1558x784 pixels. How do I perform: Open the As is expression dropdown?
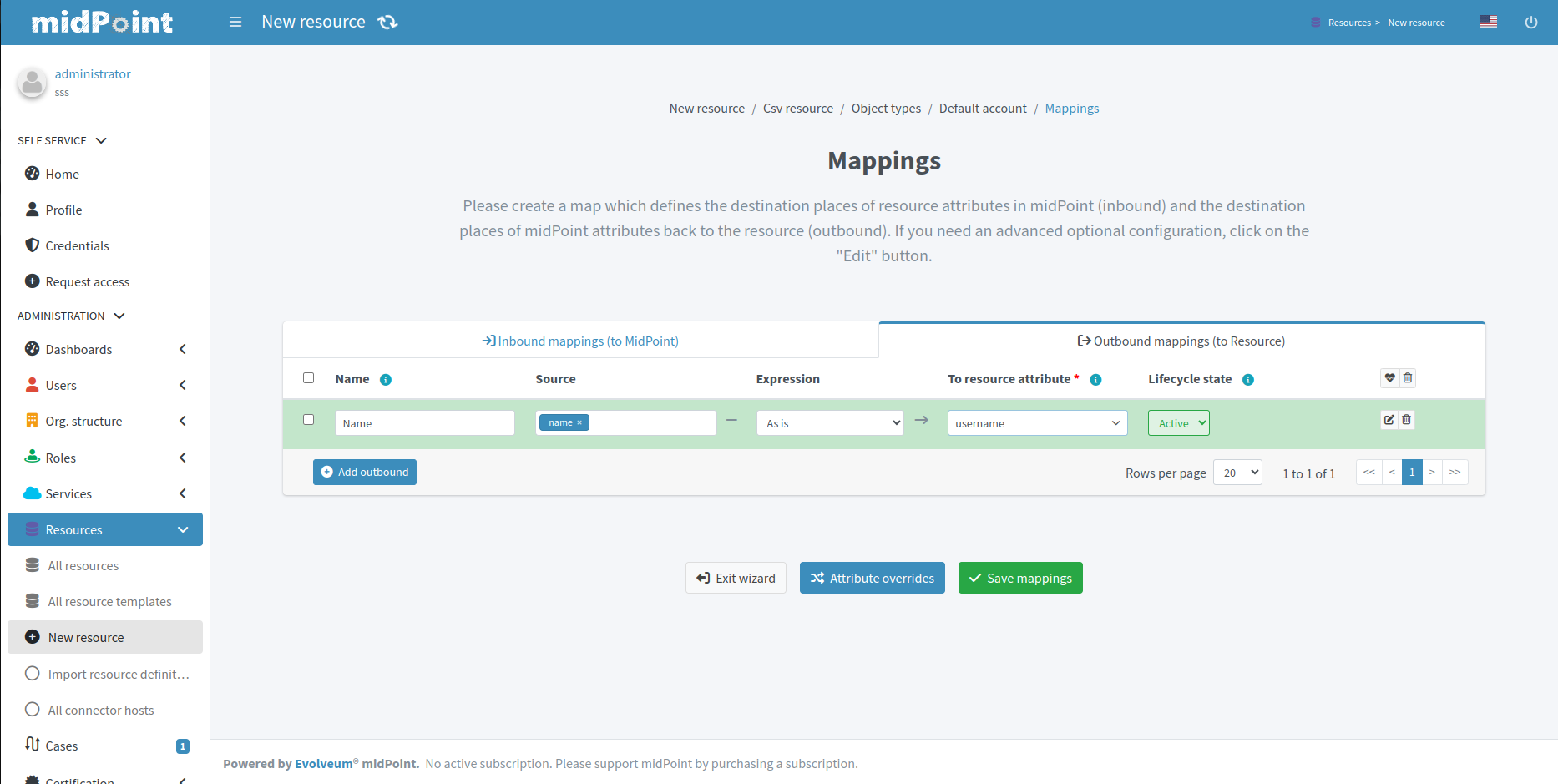(829, 423)
